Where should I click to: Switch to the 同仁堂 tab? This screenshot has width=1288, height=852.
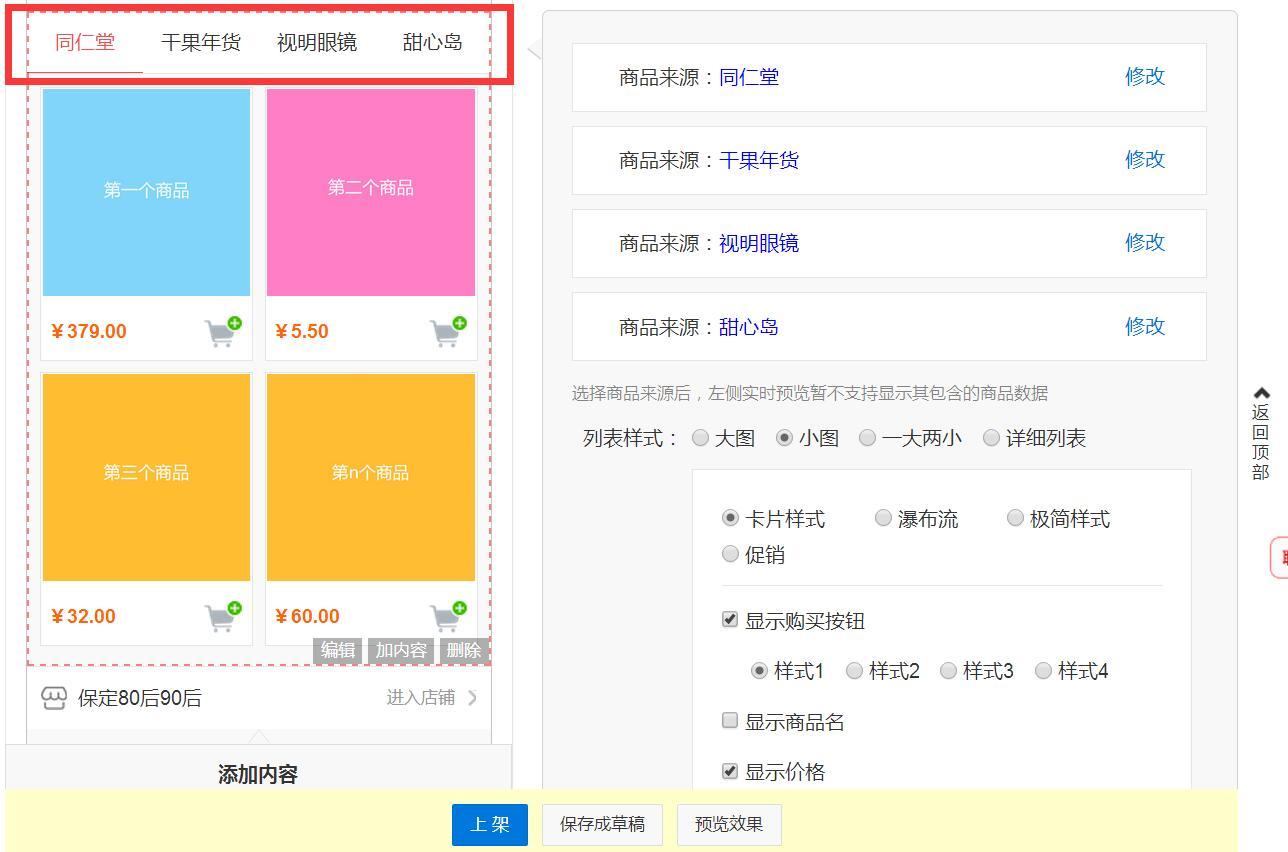coord(85,42)
